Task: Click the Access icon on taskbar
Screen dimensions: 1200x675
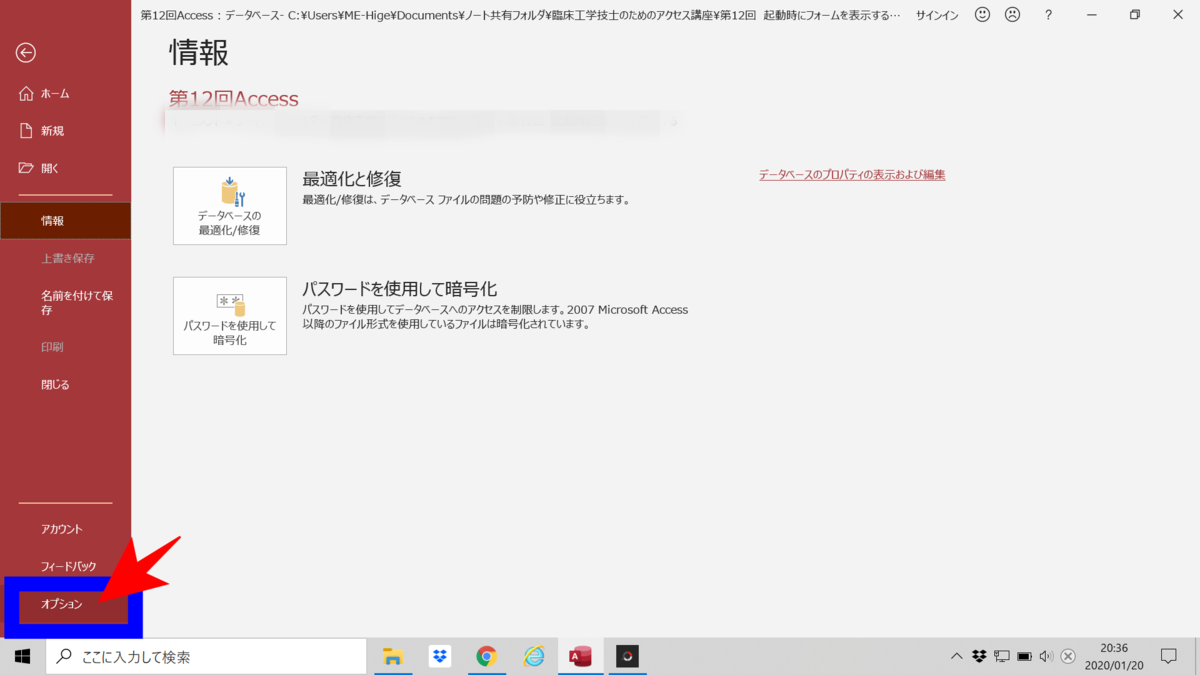Action: tap(580, 657)
